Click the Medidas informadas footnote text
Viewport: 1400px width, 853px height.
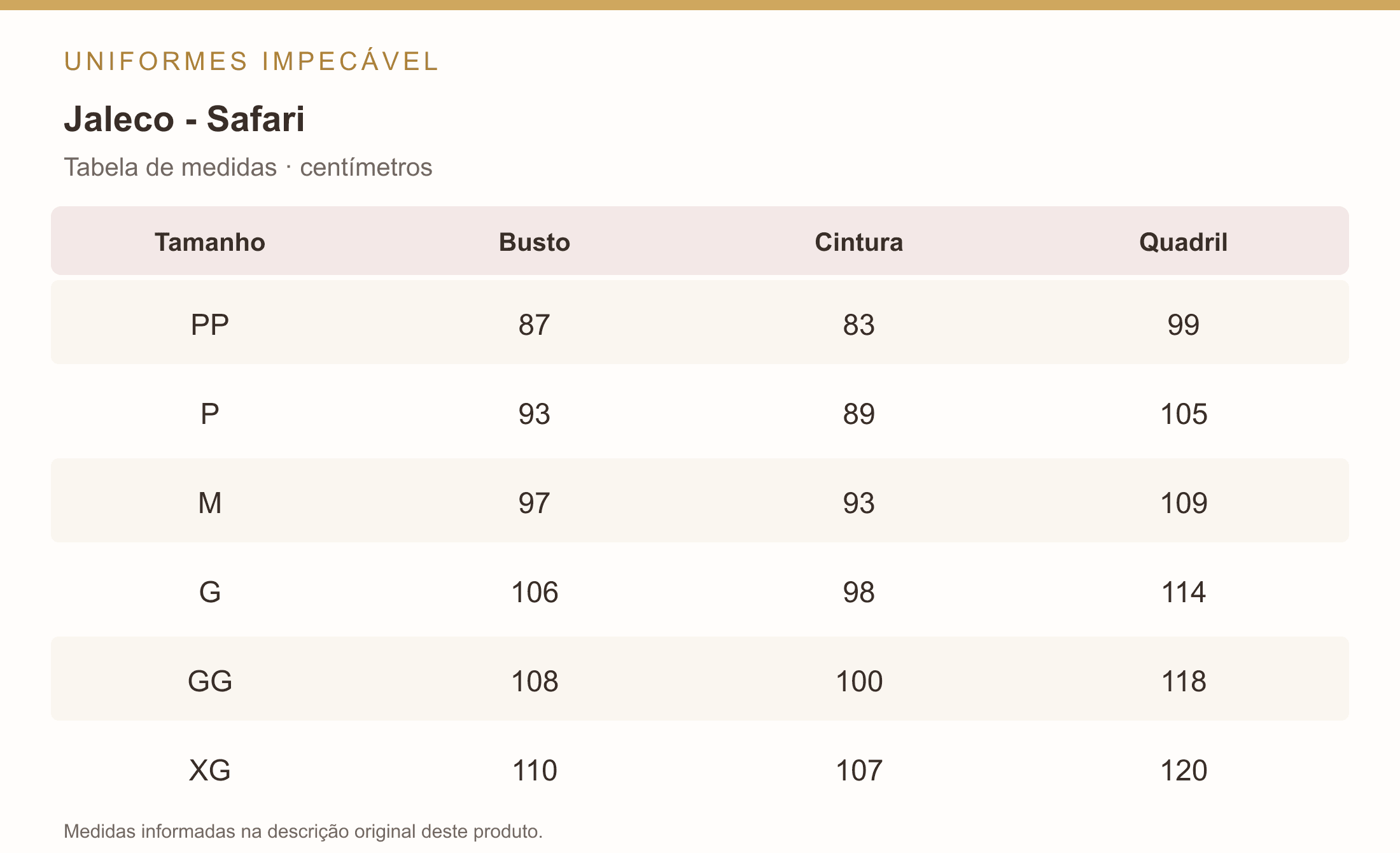pos(303,831)
